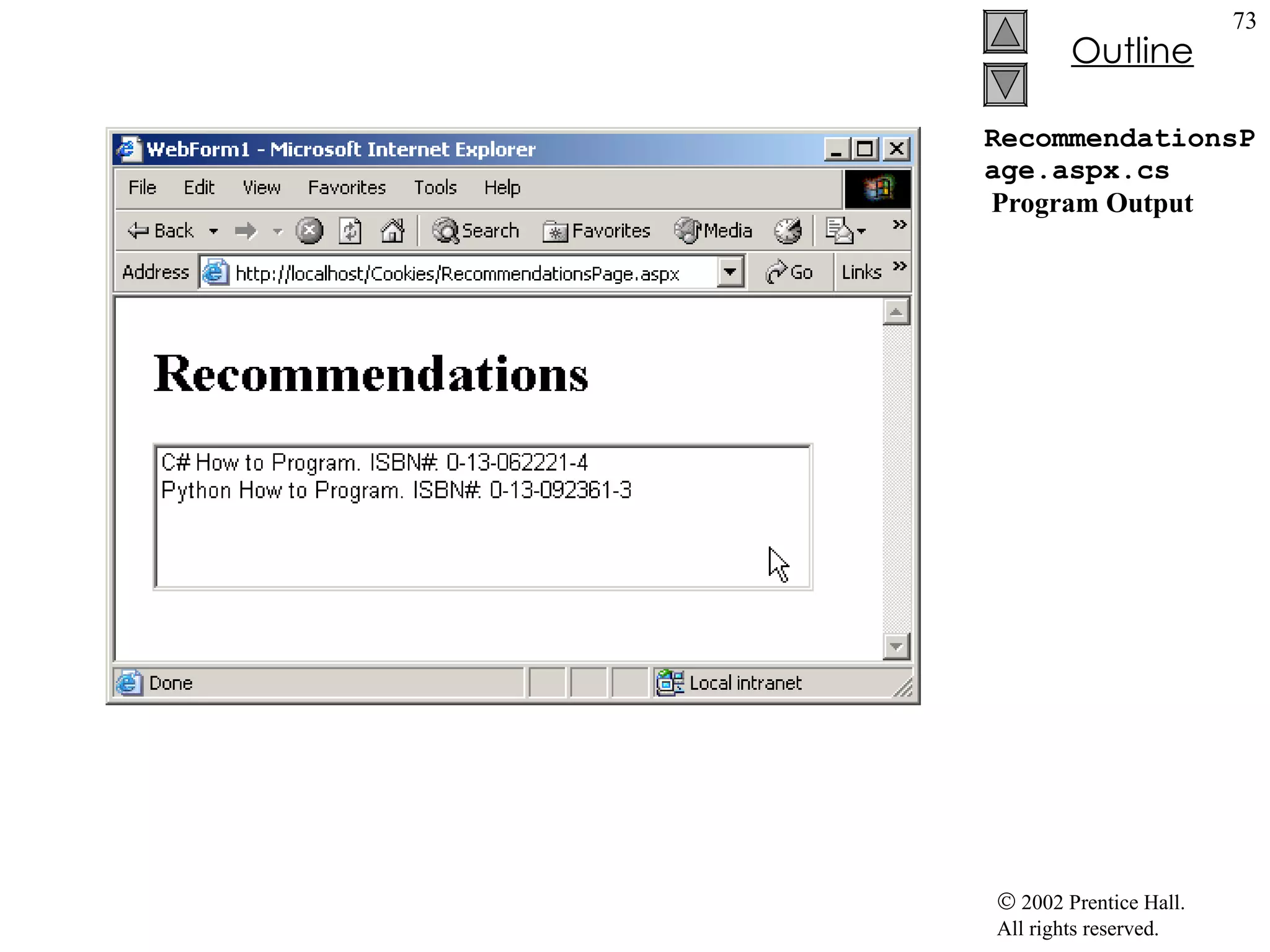The image size is (1270, 952).
Task: Open the Media pane
Action: (x=713, y=231)
